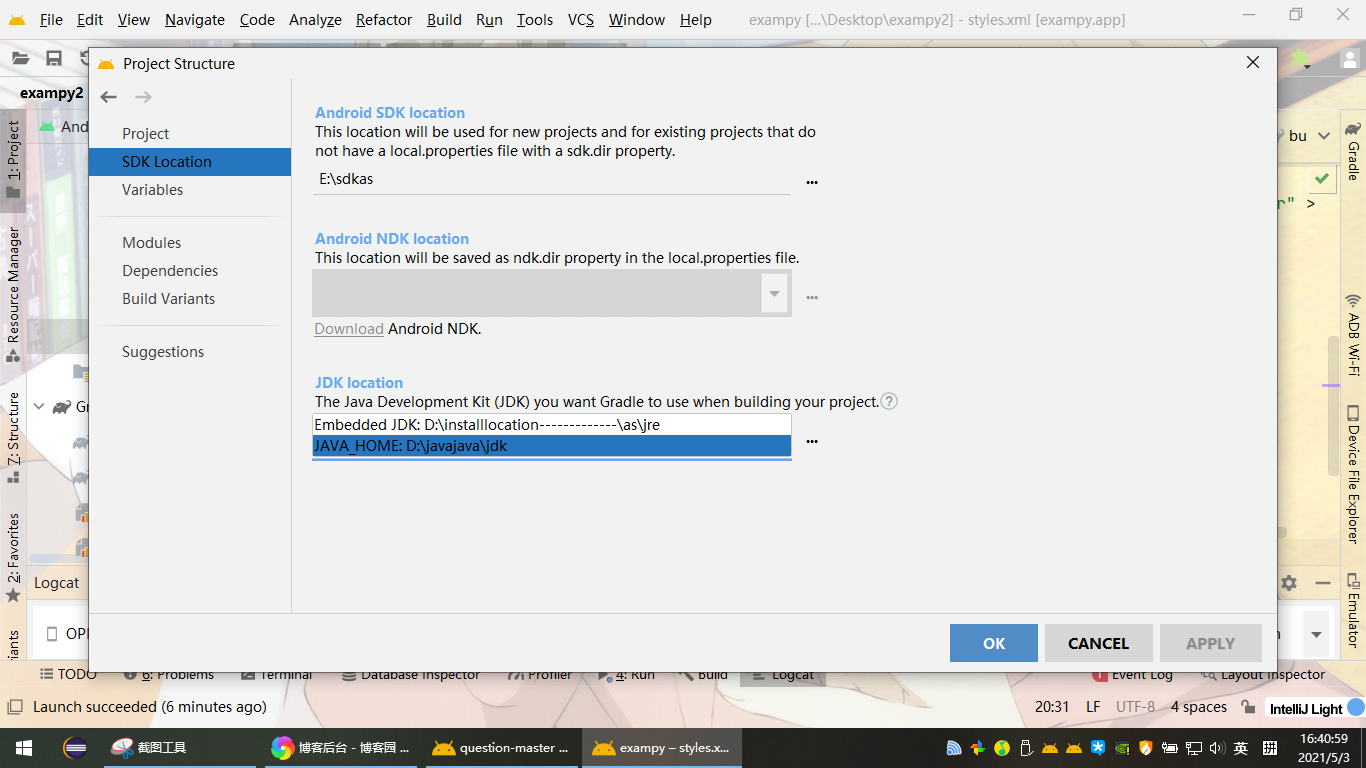Minimize the Logcat panel
Viewport: 1366px width, 768px height.
click(x=1323, y=582)
